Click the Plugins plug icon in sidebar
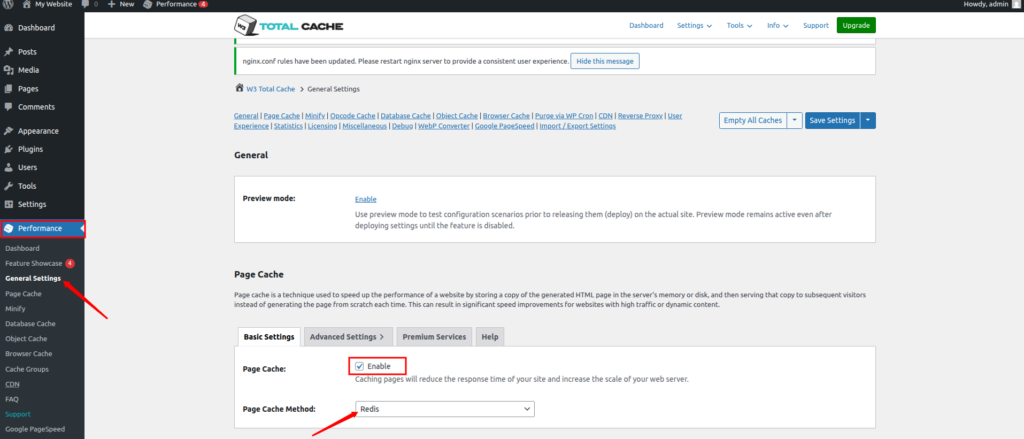 pyautogui.click(x=8, y=149)
